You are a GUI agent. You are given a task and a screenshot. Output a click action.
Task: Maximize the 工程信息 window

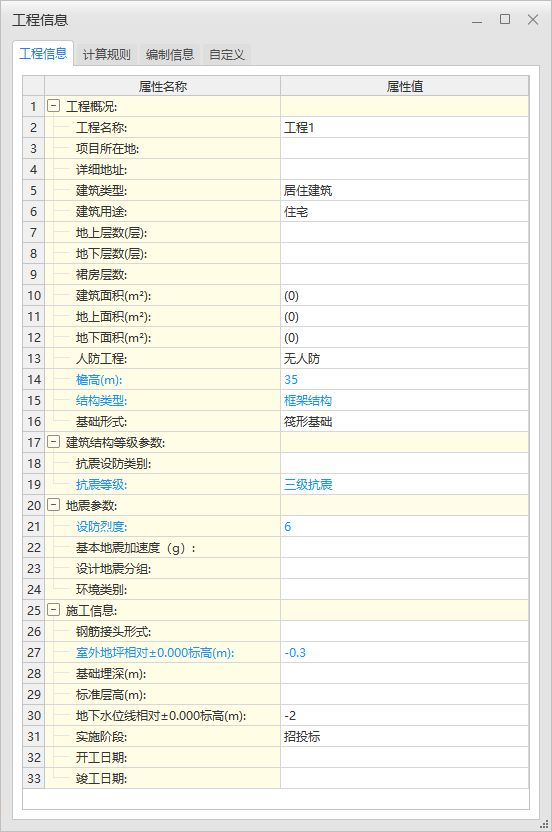[x=505, y=20]
